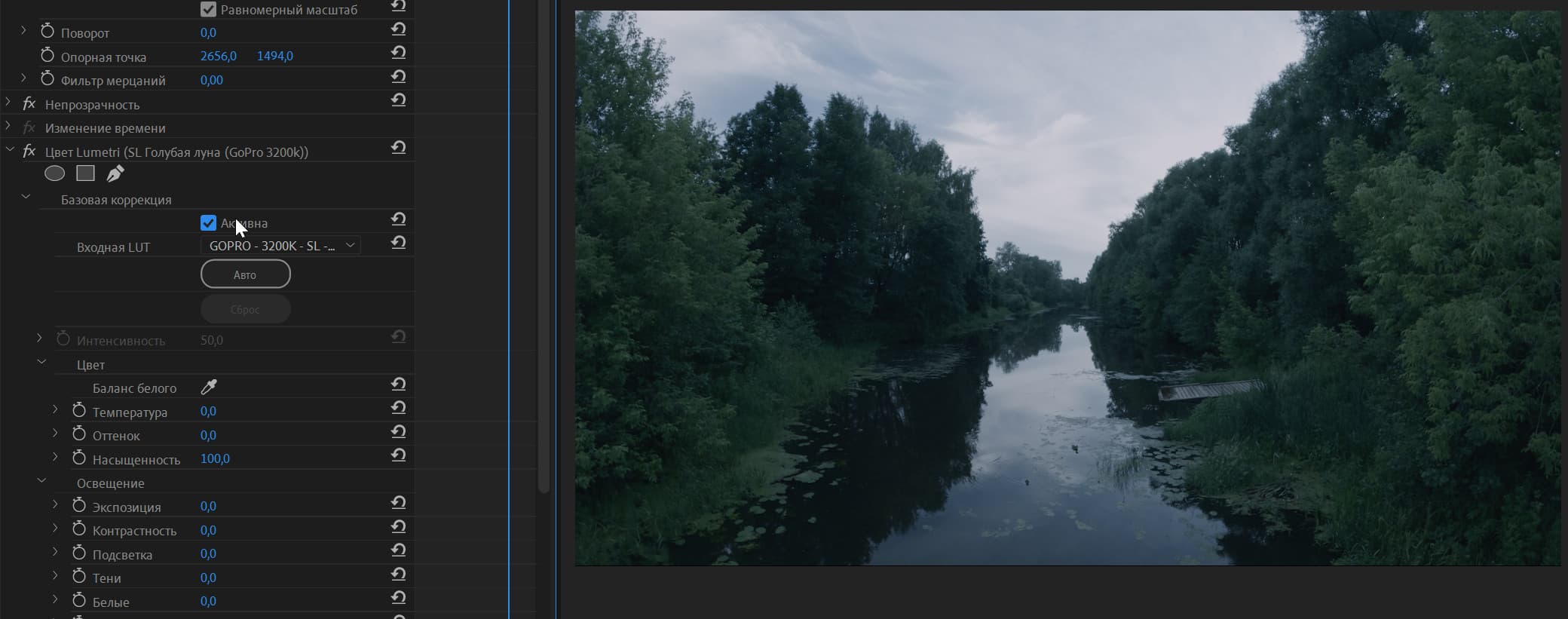Viewport: 1568px width, 619px height.
Task: Reset the Поворот parameter
Action: click(x=399, y=29)
